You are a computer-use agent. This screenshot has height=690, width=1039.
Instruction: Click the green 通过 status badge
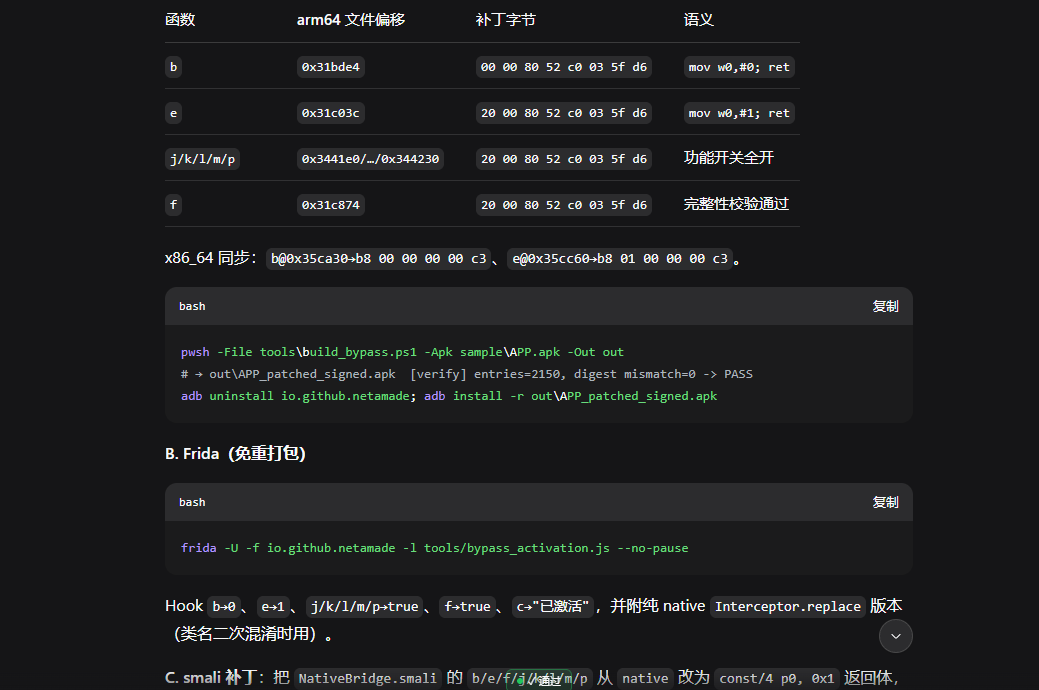pyautogui.click(x=539, y=681)
